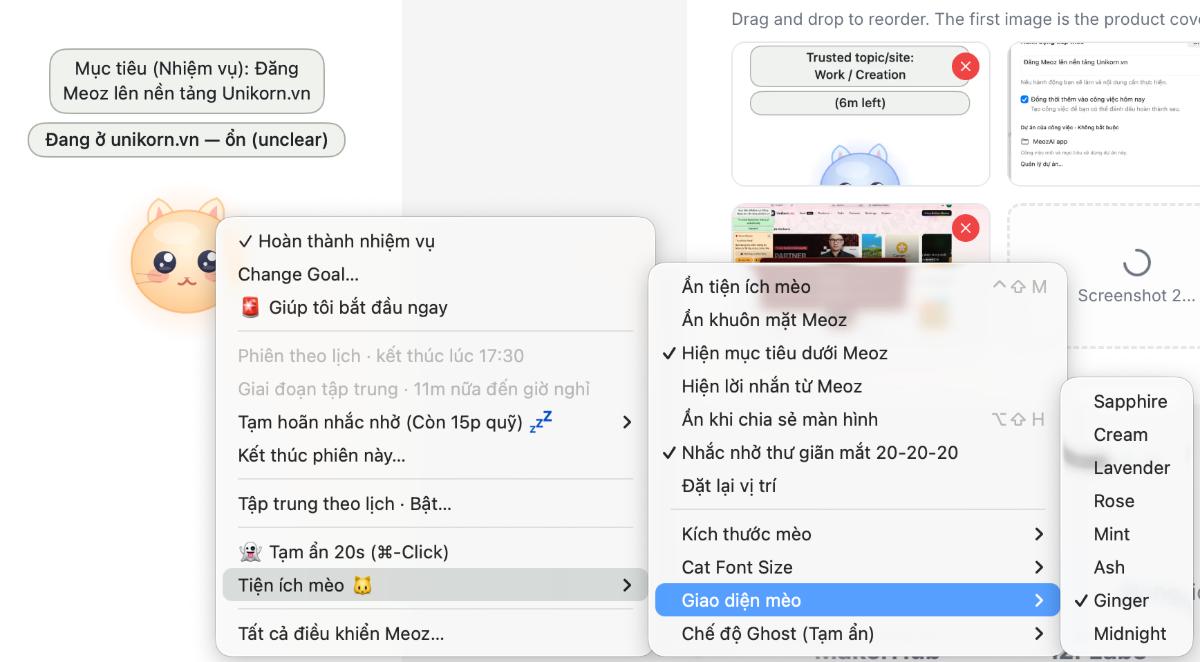Image resolution: width=1200 pixels, height=662 pixels.
Task: Remove the second screenshot via red X
Action: (x=964, y=229)
